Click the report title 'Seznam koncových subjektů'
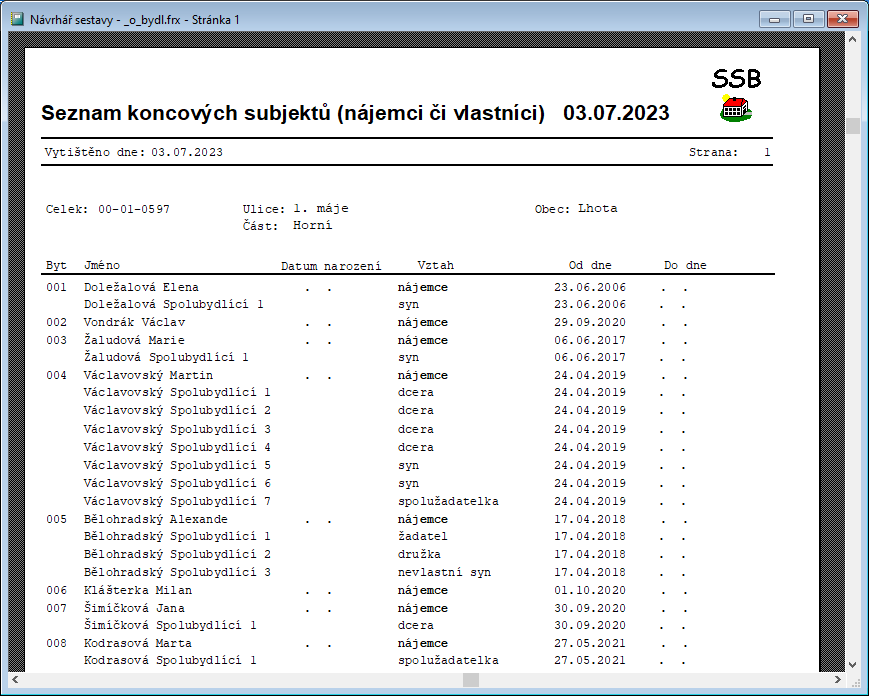Viewport: 869px width, 696px height. [x=292, y=112]
